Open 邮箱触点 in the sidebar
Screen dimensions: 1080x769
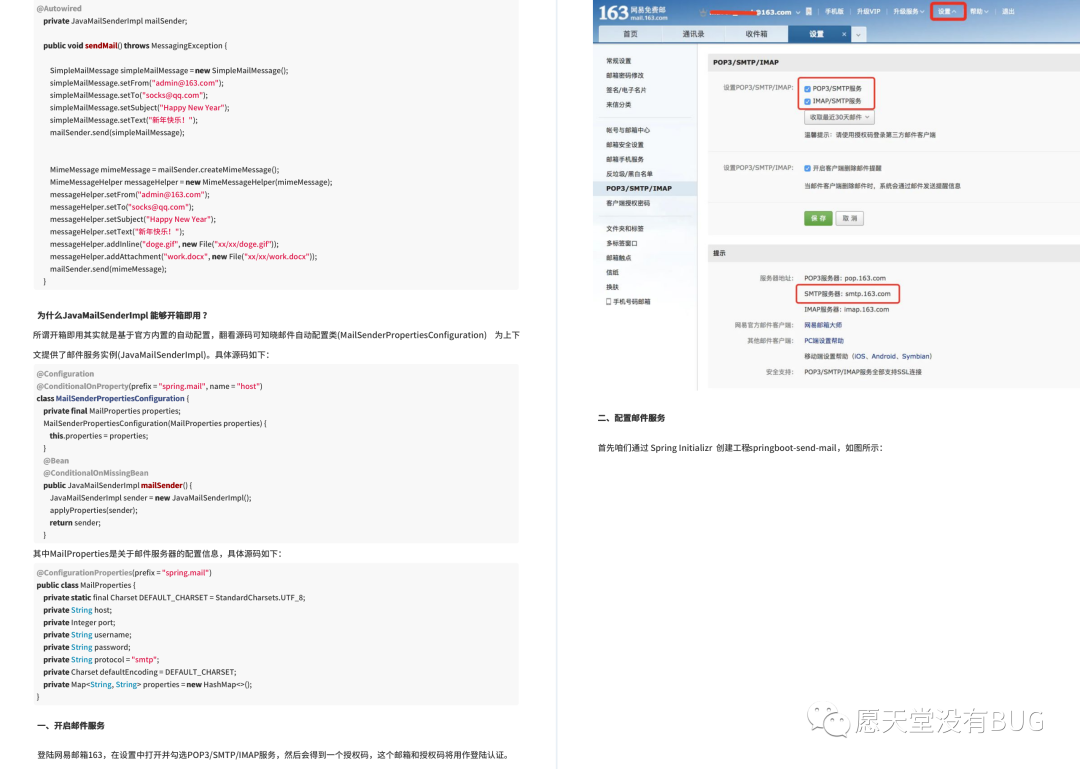click(619, 258)
